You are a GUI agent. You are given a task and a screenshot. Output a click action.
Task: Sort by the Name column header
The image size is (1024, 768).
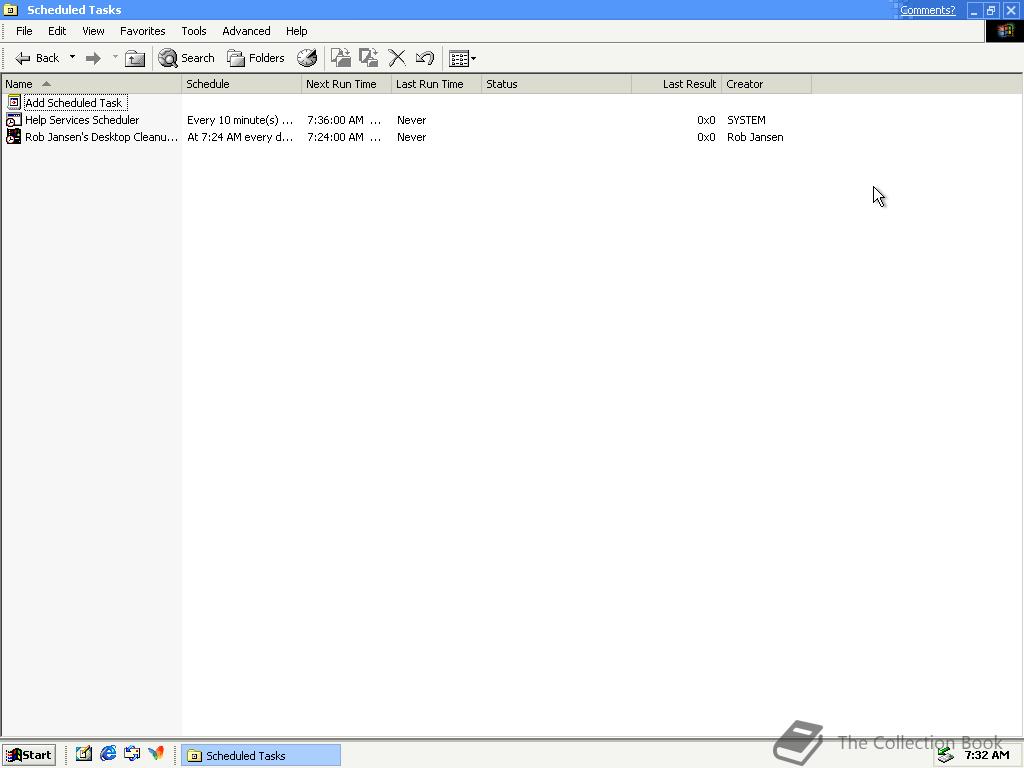pos(91,84)
